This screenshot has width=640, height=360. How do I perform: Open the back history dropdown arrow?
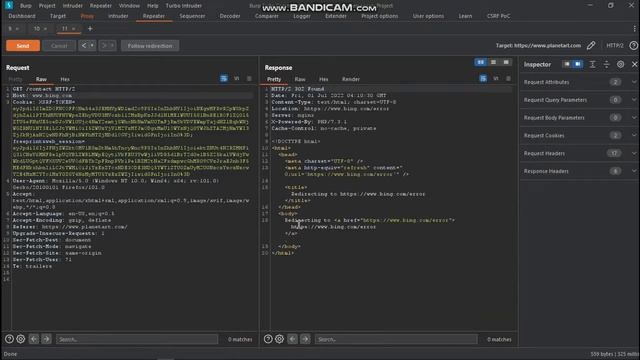click(93, 46)
